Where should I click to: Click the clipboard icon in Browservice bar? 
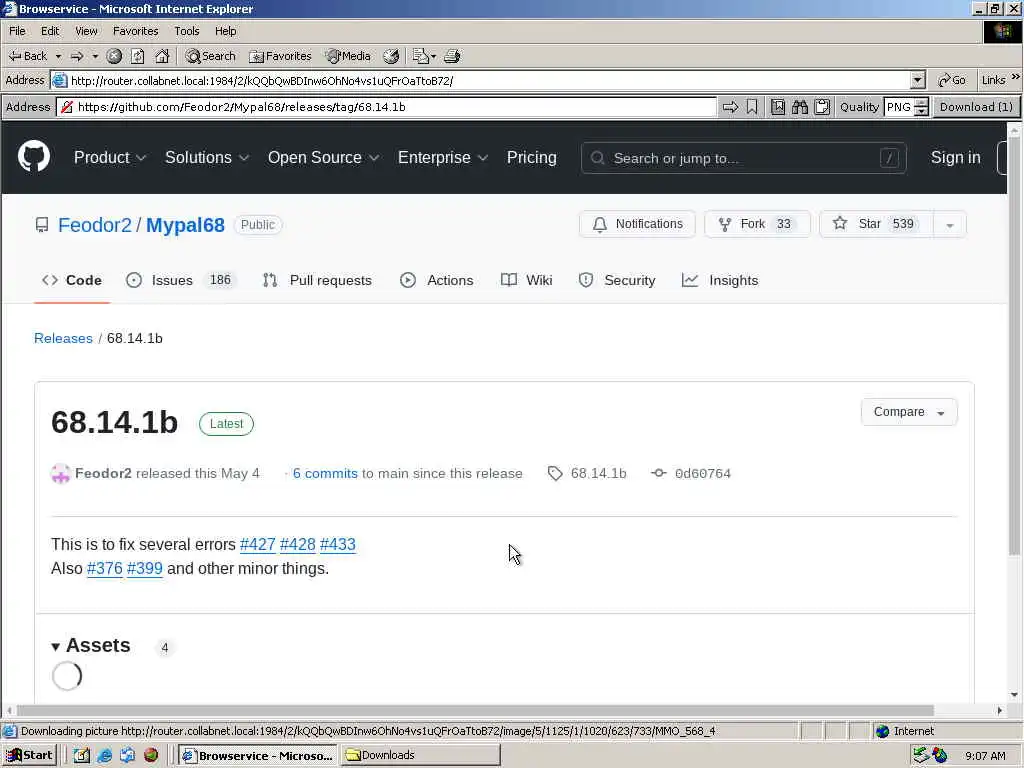[822, 107]
